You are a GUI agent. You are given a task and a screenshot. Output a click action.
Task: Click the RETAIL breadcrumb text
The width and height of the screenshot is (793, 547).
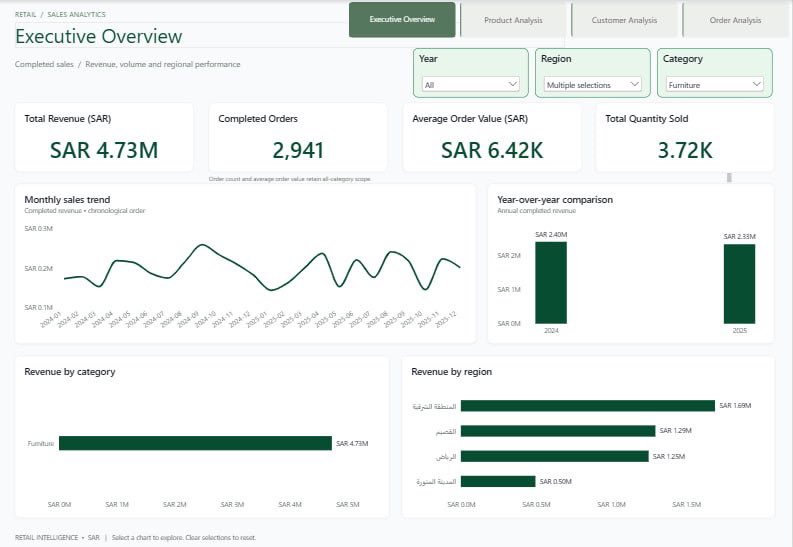click(x=25, y=14)
